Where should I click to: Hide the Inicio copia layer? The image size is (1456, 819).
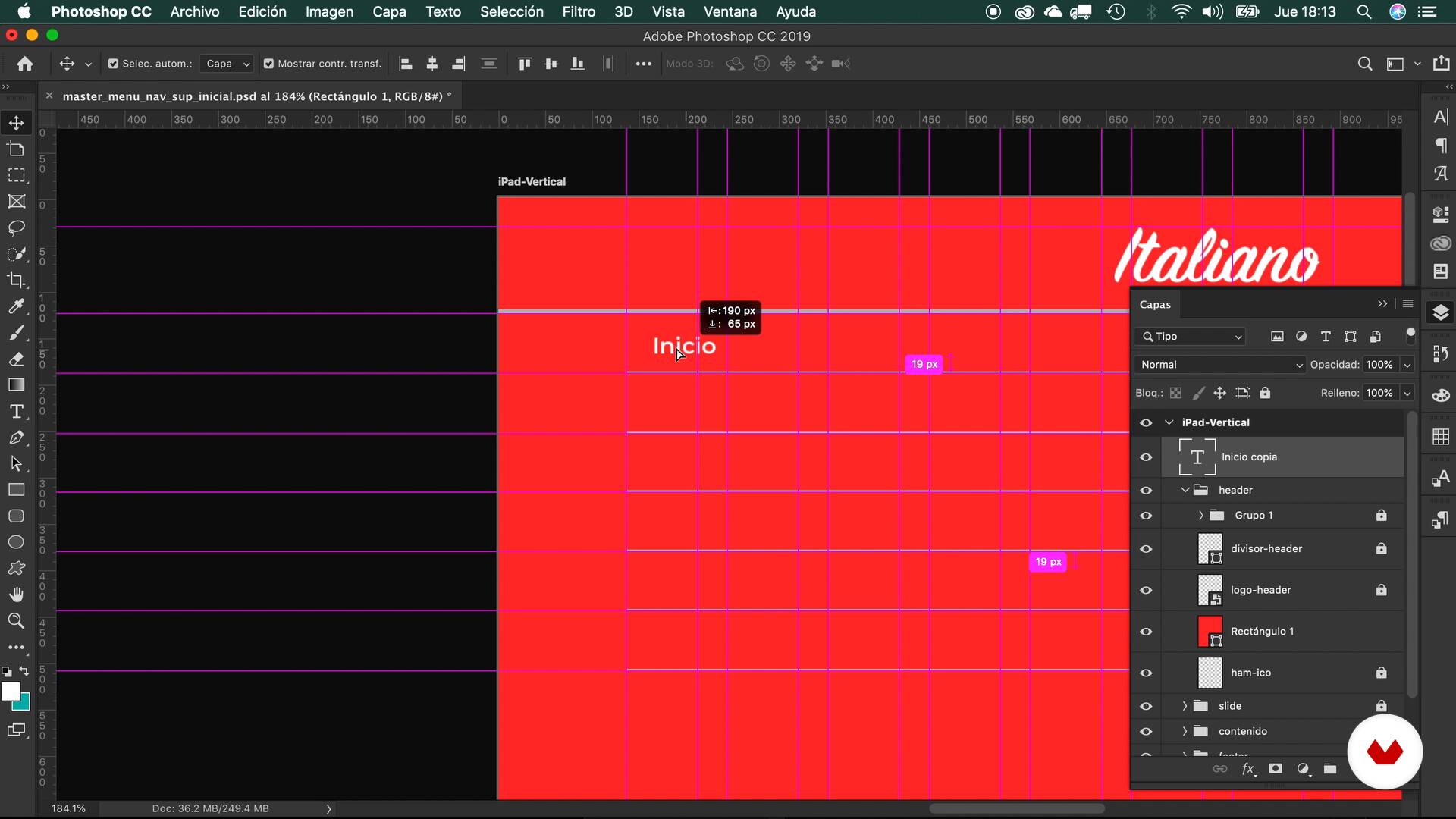tap(1146, 457)
